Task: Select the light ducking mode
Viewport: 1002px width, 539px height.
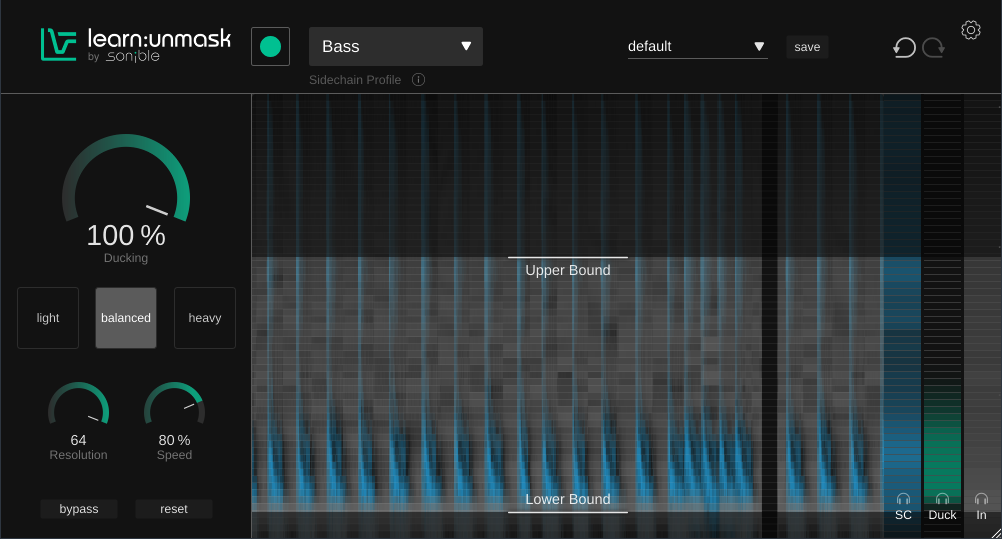Action: (x=48, y=318)
